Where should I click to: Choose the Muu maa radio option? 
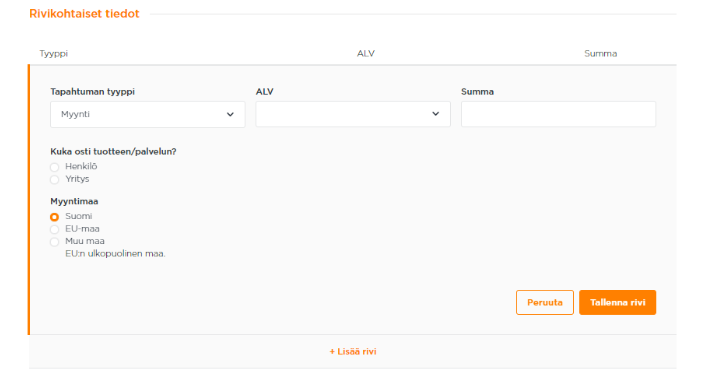pos(55,242)
